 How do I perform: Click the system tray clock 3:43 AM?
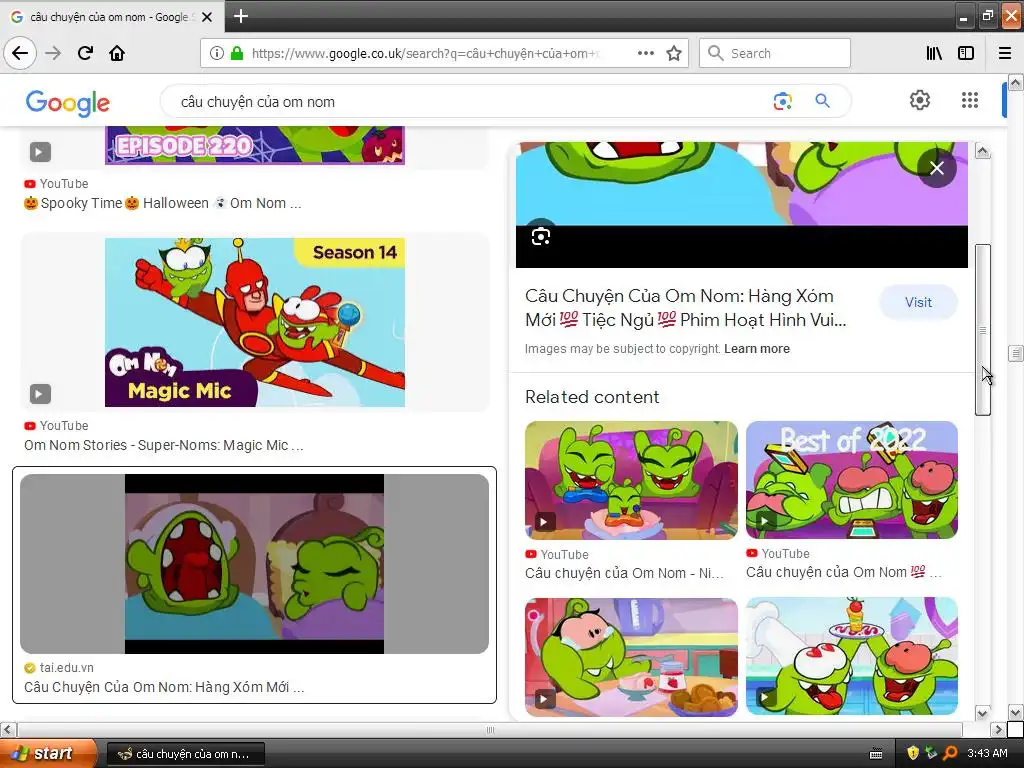point(987,754)
